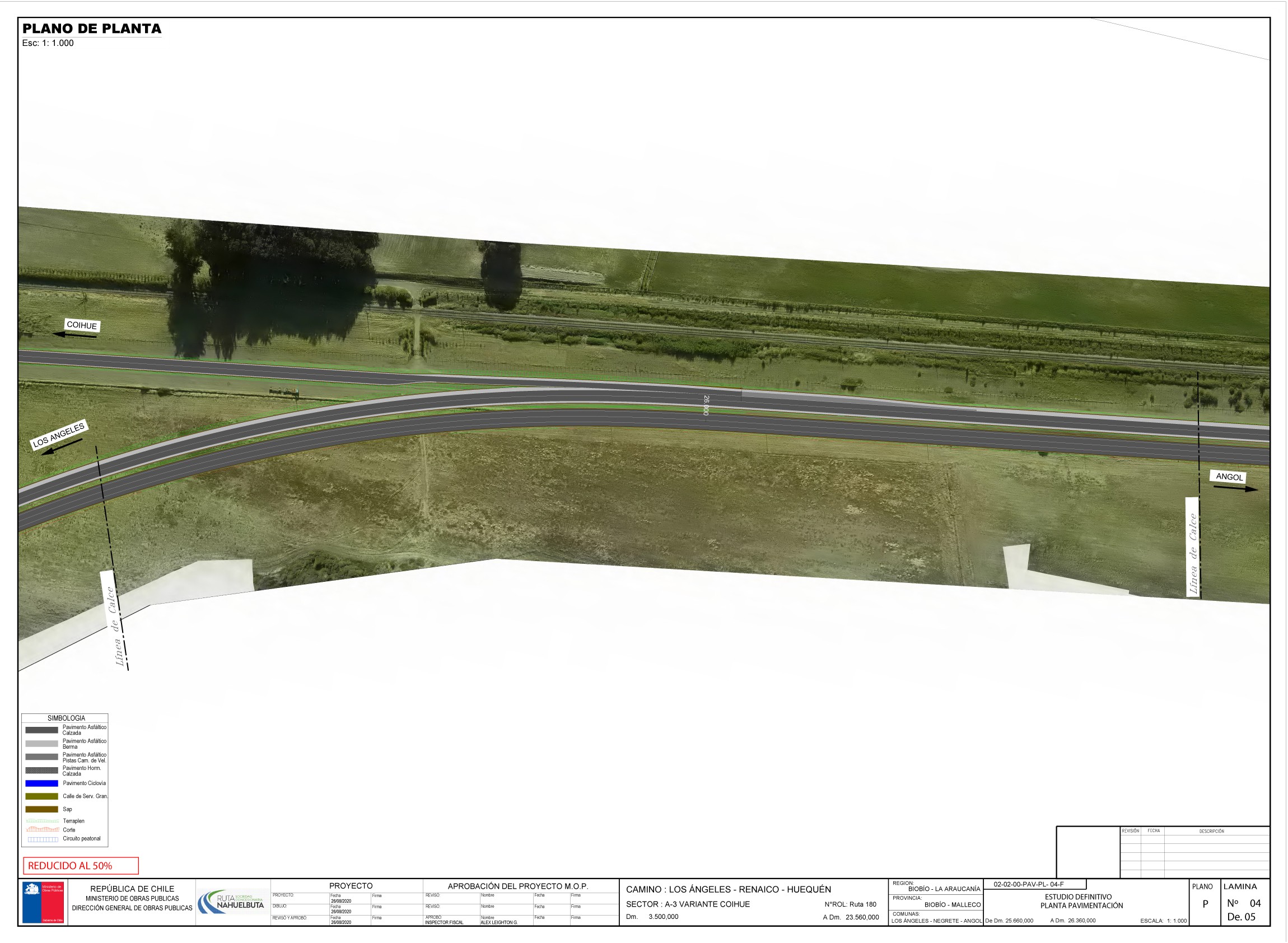This screenshot has width=1288, height=943.
Task: Click the 'REVISIÓN' column header
Action: tap(1130, 831)
